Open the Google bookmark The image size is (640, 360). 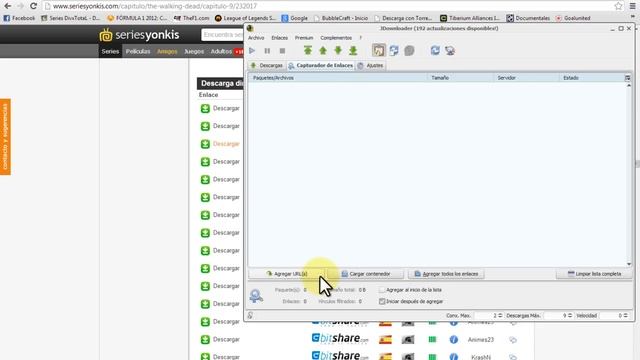pos(295,18)
